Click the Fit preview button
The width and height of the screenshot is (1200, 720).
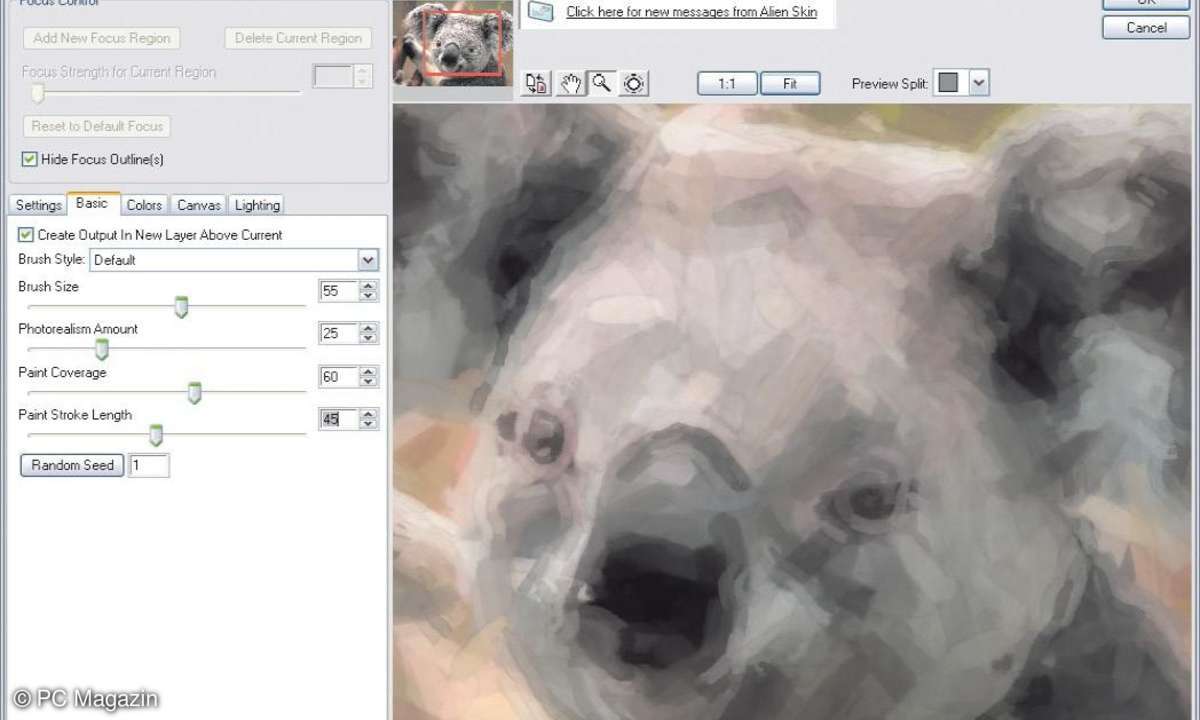coord(790,84)
